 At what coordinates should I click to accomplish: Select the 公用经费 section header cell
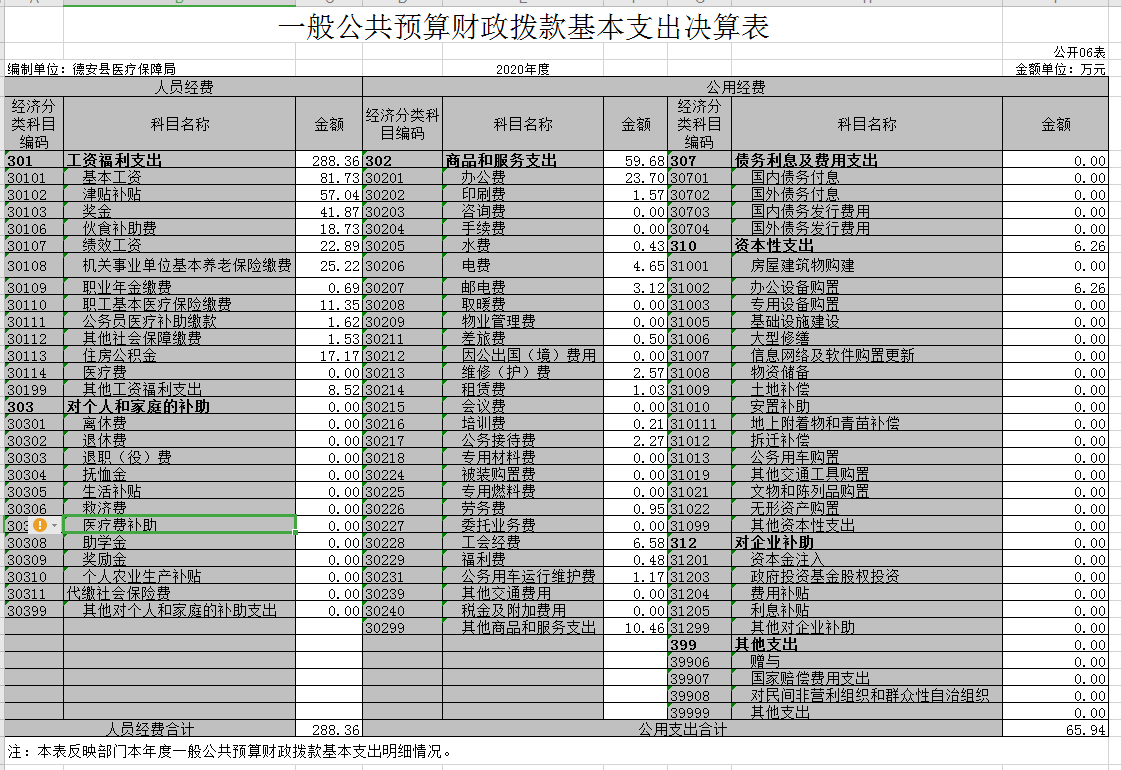[x=735, y=87]
